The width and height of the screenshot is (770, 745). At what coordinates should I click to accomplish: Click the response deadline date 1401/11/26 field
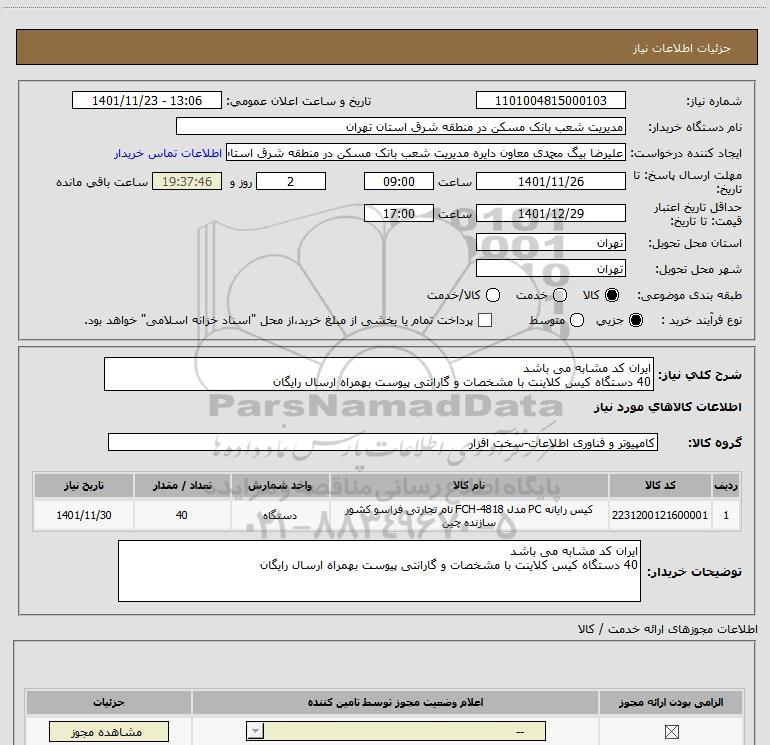(550, 182)
